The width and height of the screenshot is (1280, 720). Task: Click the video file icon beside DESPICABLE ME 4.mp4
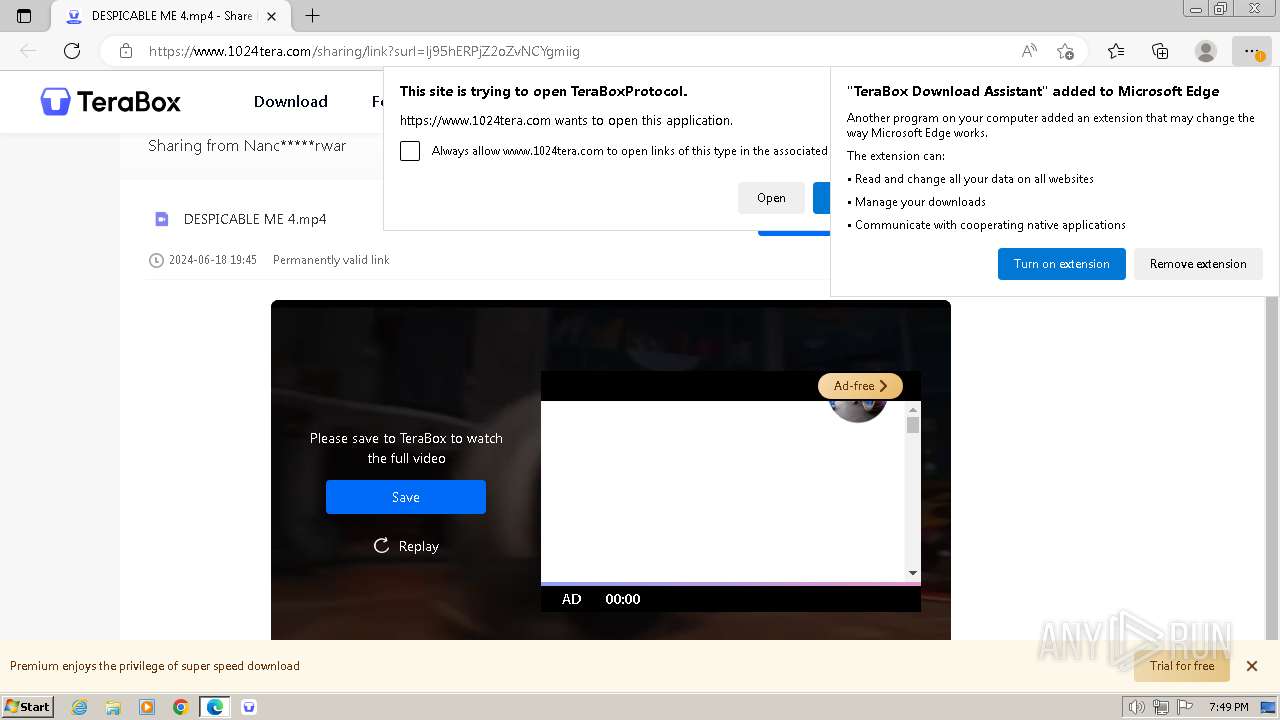tap(161, 219)
